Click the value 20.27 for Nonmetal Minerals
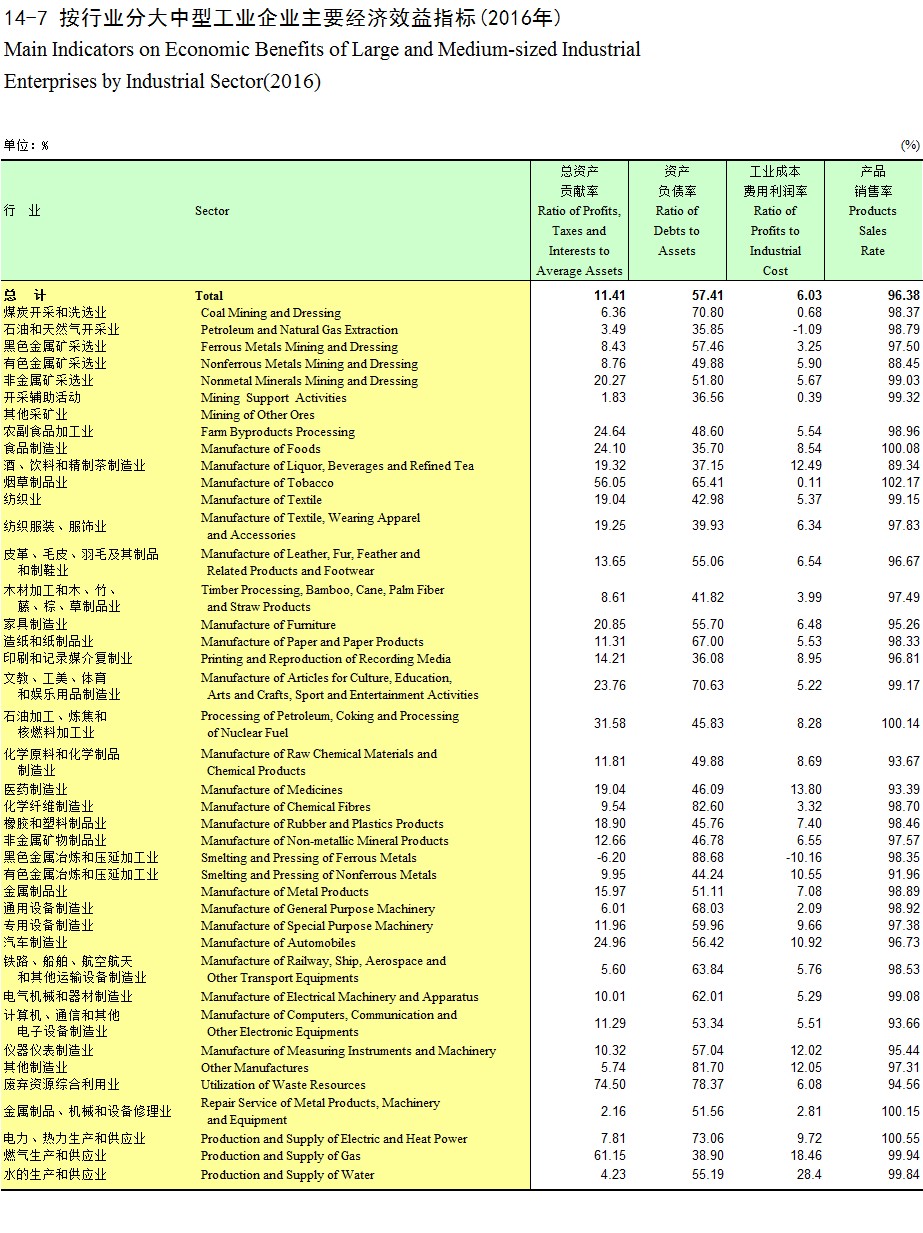 609,381
